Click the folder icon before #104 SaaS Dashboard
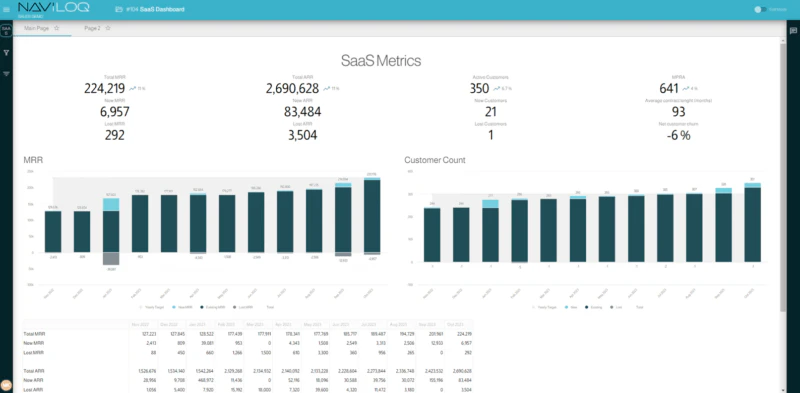 (x=119, y=9)
